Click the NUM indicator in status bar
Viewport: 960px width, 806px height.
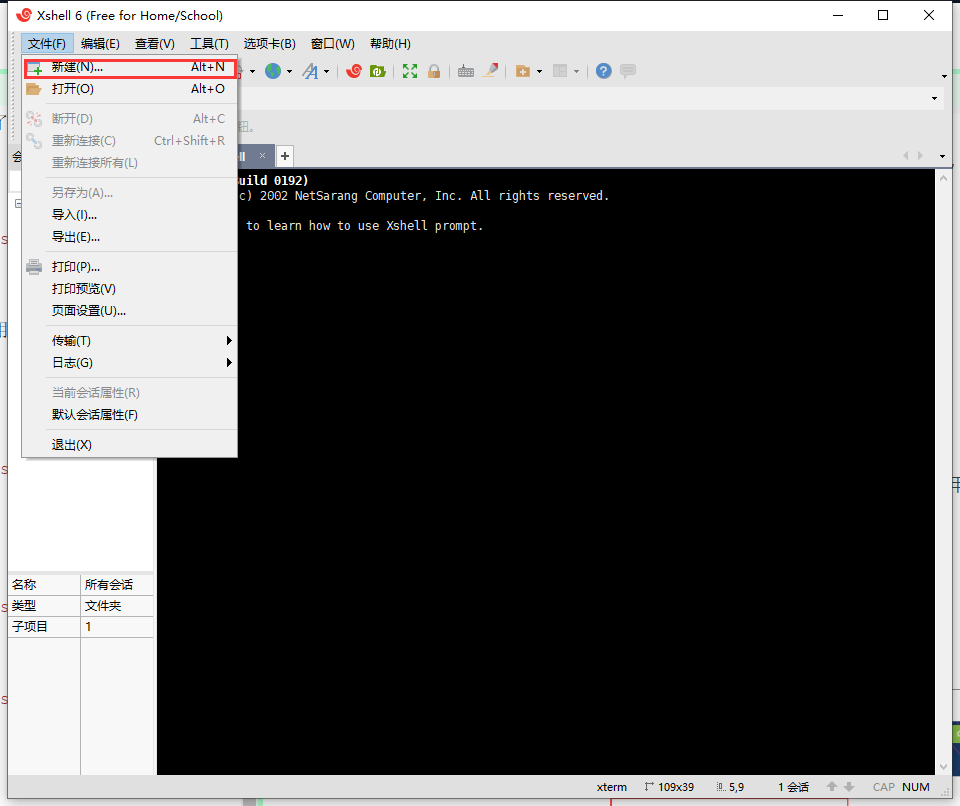916,787
